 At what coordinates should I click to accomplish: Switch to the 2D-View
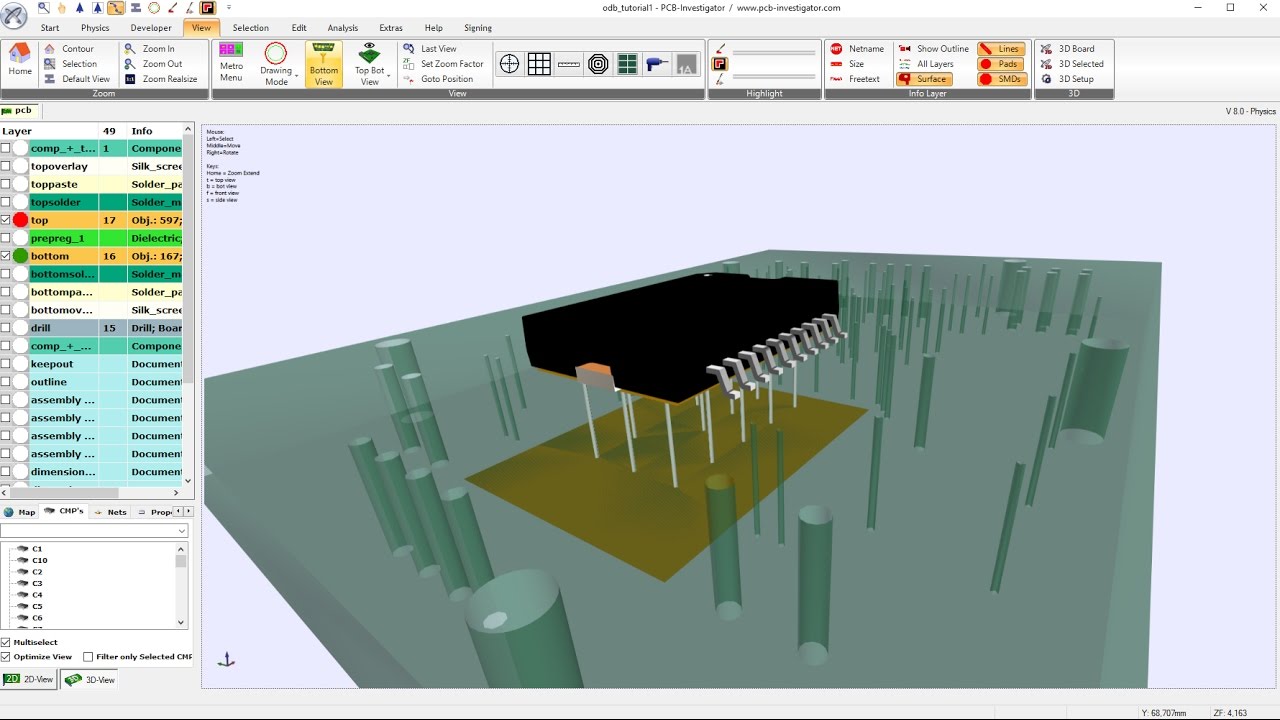pos(29,679)
